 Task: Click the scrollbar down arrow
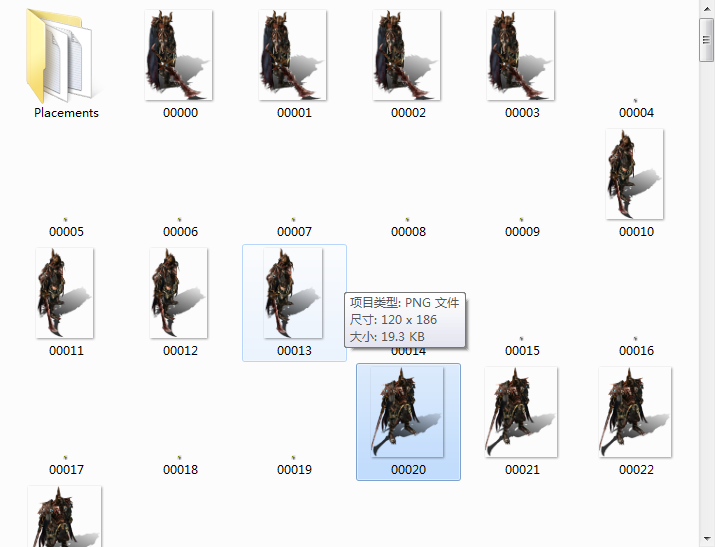click(x=707, y=538)
